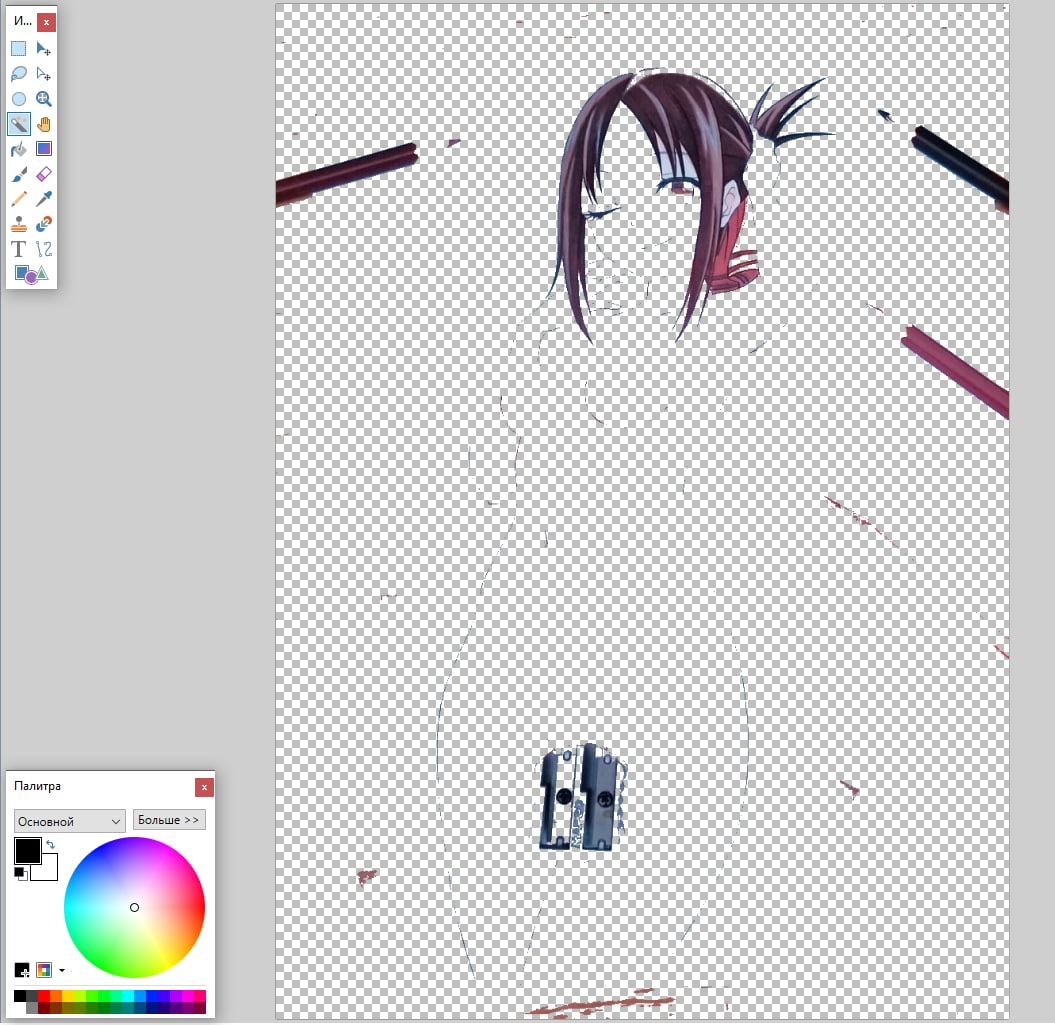1055x1025 pixels.
Task: Close the Палитра window
Action: [x=205, y=787]
